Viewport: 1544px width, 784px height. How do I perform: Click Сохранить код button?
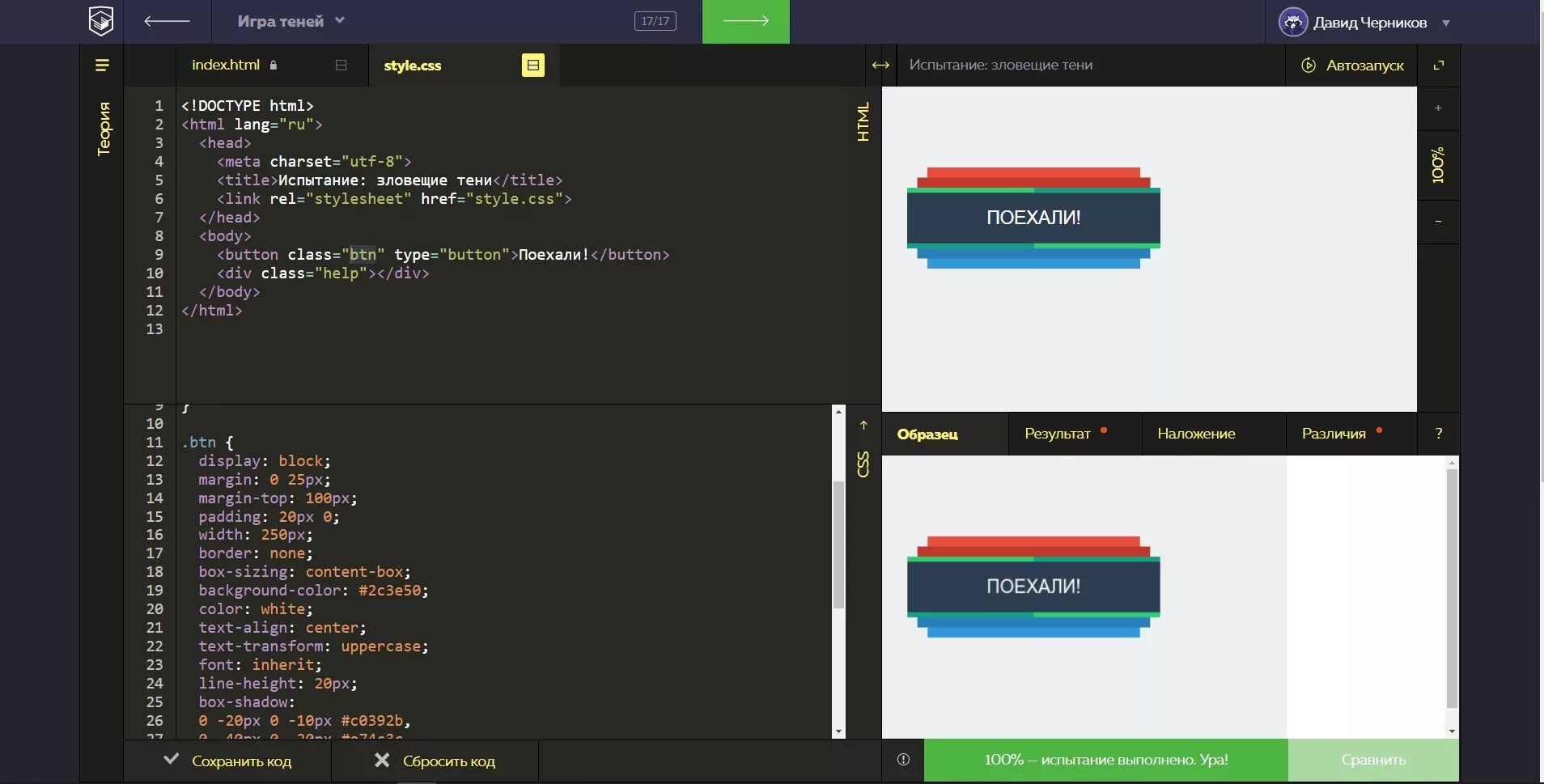pyautogui.click(x=227, y=761)
